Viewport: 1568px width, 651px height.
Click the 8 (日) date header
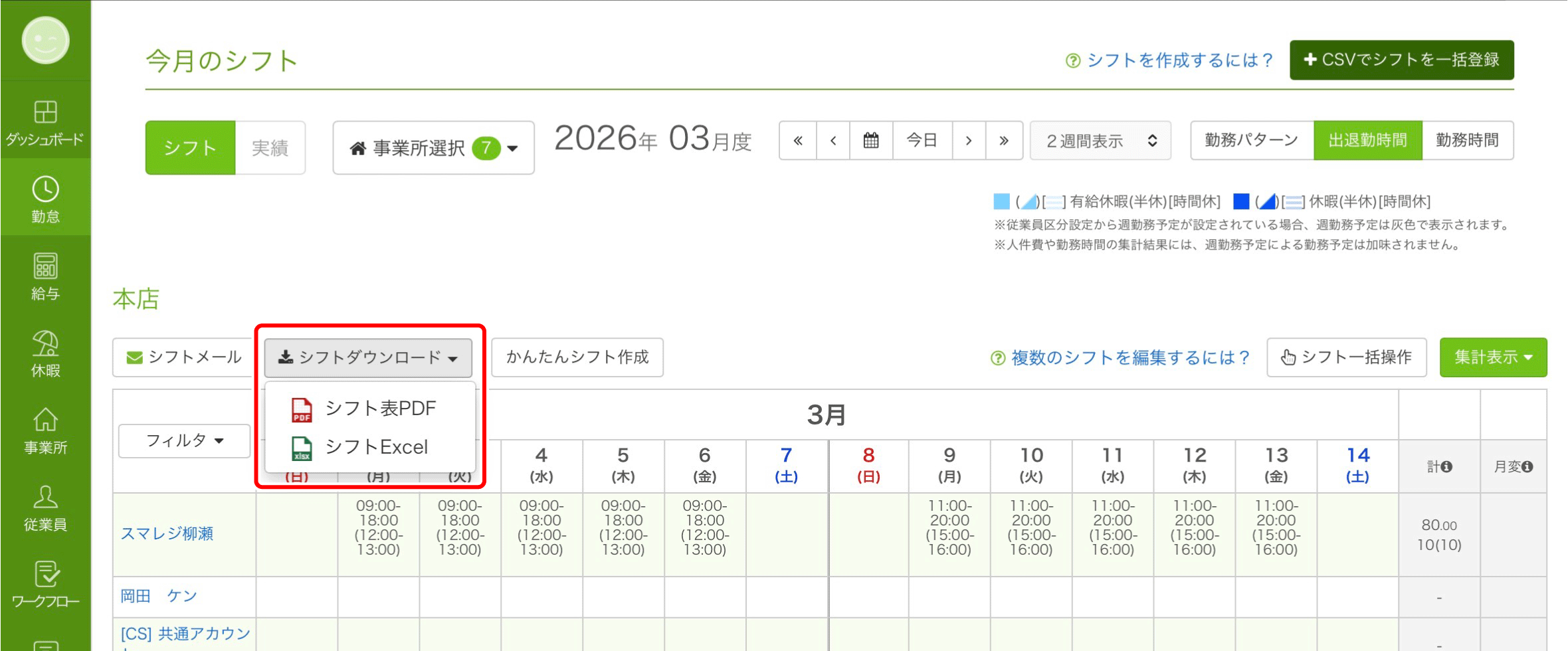pos(868,465)
